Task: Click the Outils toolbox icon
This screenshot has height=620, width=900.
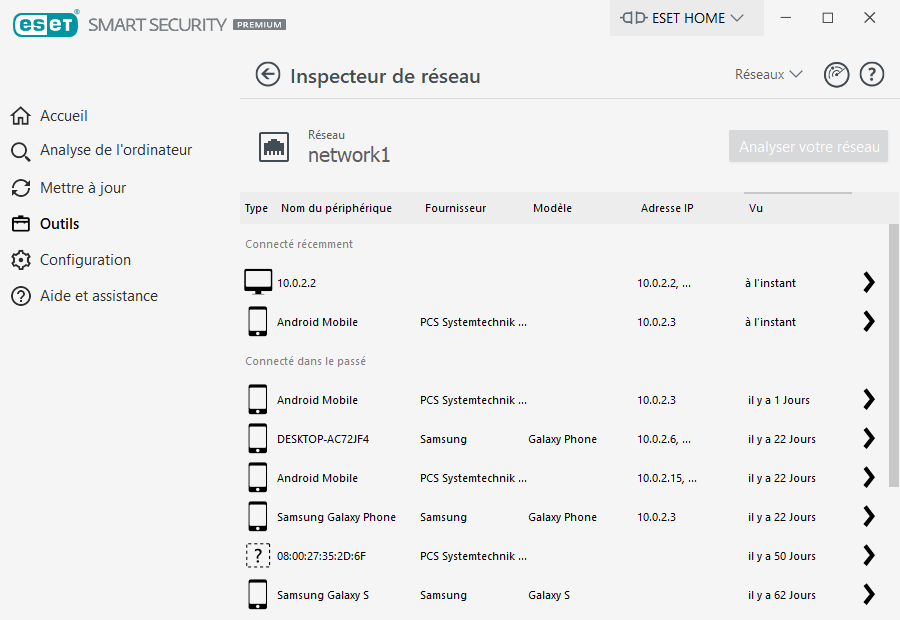Action: 21,224
